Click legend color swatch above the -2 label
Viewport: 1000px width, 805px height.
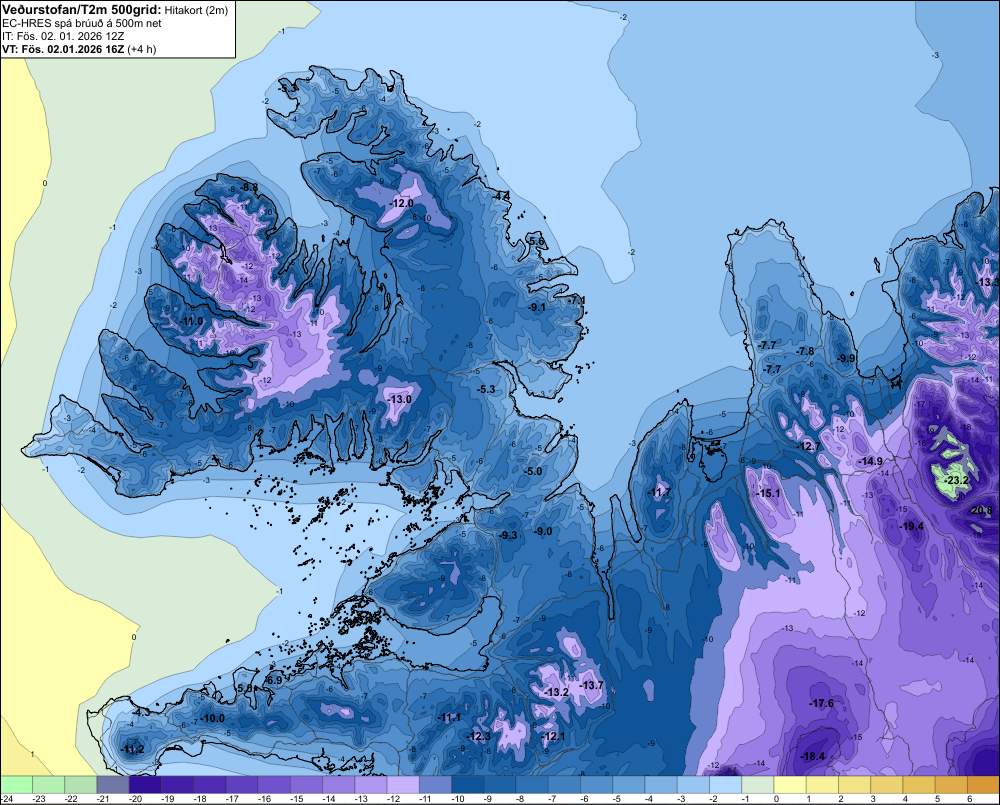pyautogui.click(x=725, y=784)
